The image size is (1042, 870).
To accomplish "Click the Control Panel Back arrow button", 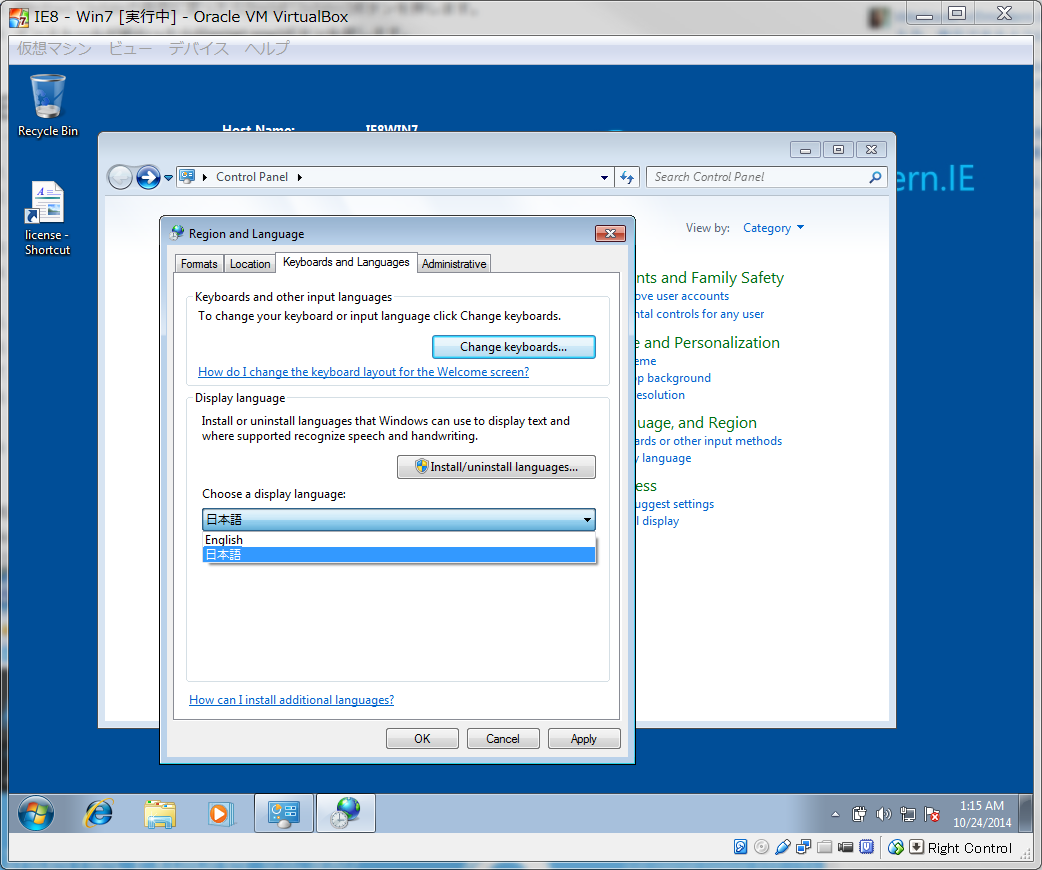I will (120, 177).
